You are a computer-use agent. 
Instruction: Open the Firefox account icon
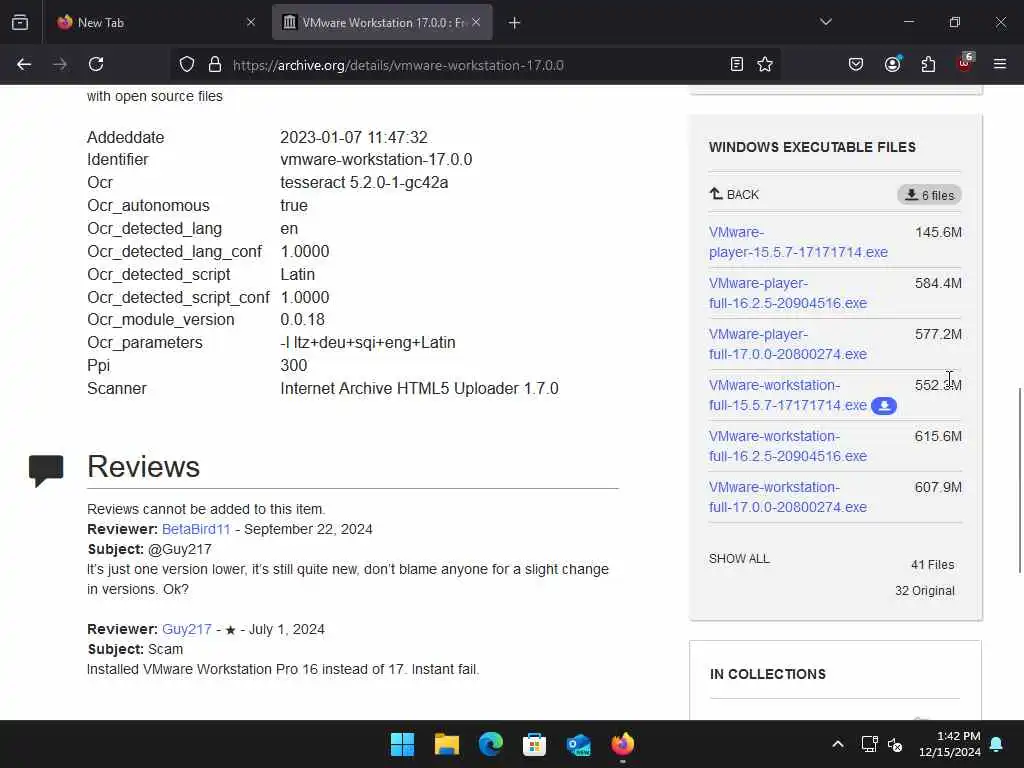pos(892,64)
